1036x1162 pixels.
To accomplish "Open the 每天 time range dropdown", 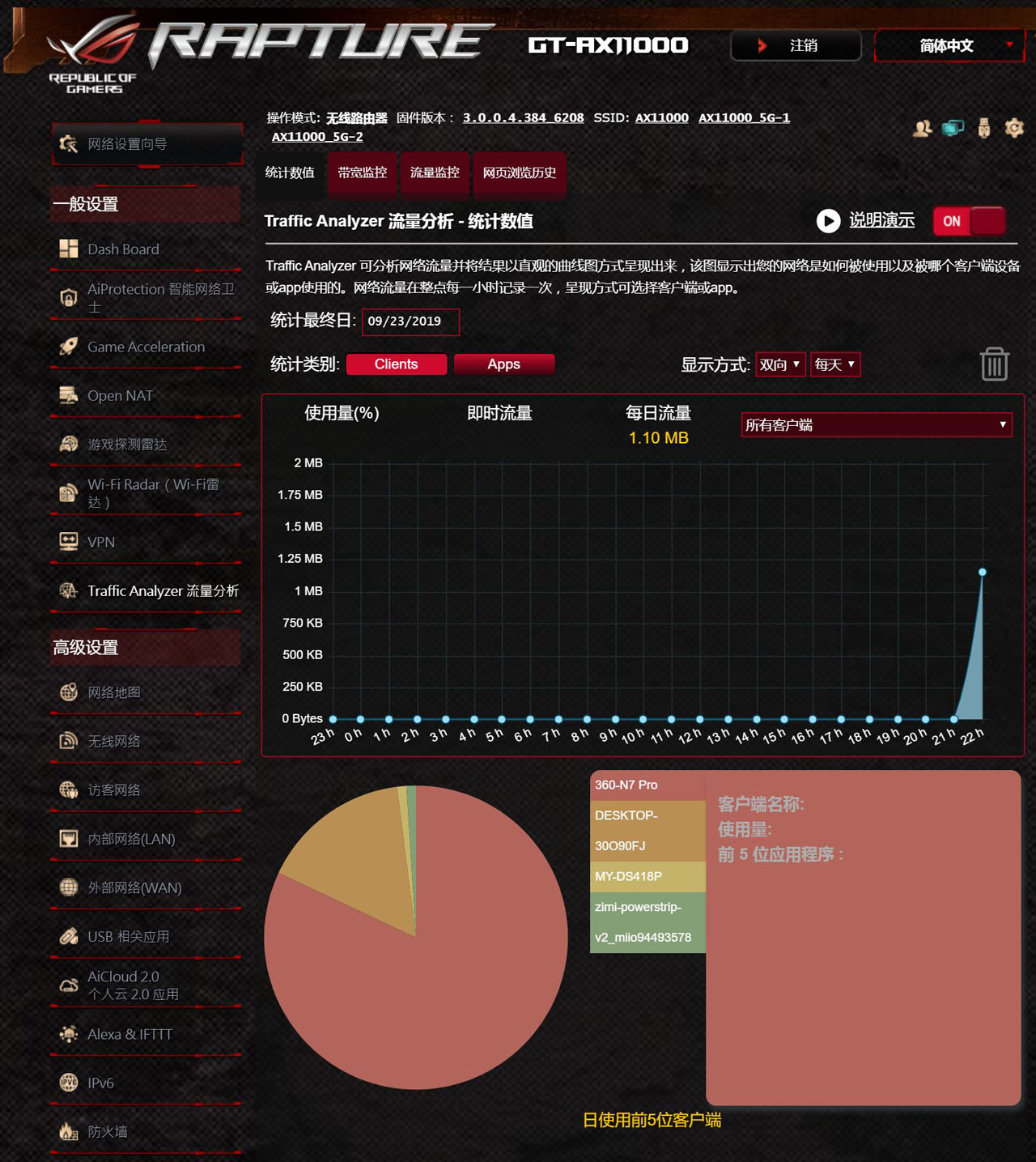I will click(x=835, y=364).
